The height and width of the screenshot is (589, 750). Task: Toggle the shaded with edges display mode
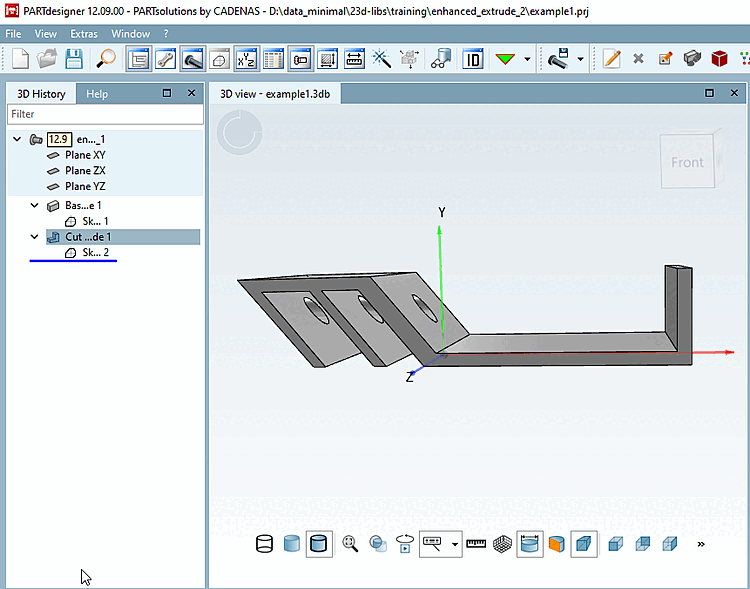pyautogui.click(x=320, y=544)
